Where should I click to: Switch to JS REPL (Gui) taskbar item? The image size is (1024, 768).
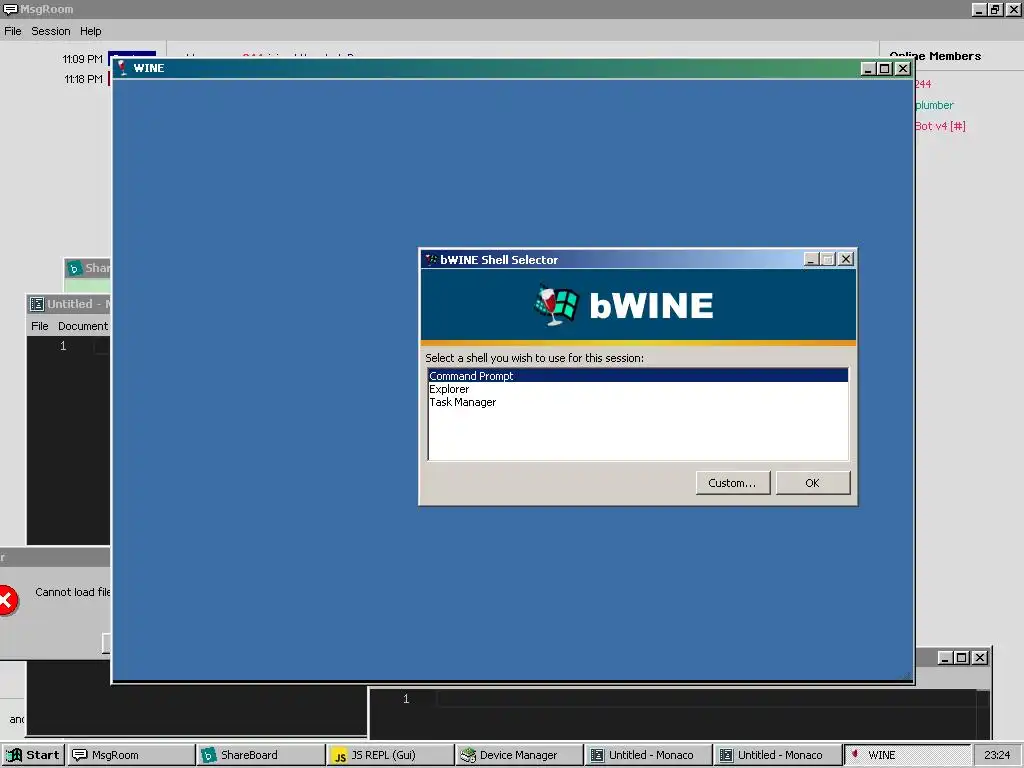[390, 755]
